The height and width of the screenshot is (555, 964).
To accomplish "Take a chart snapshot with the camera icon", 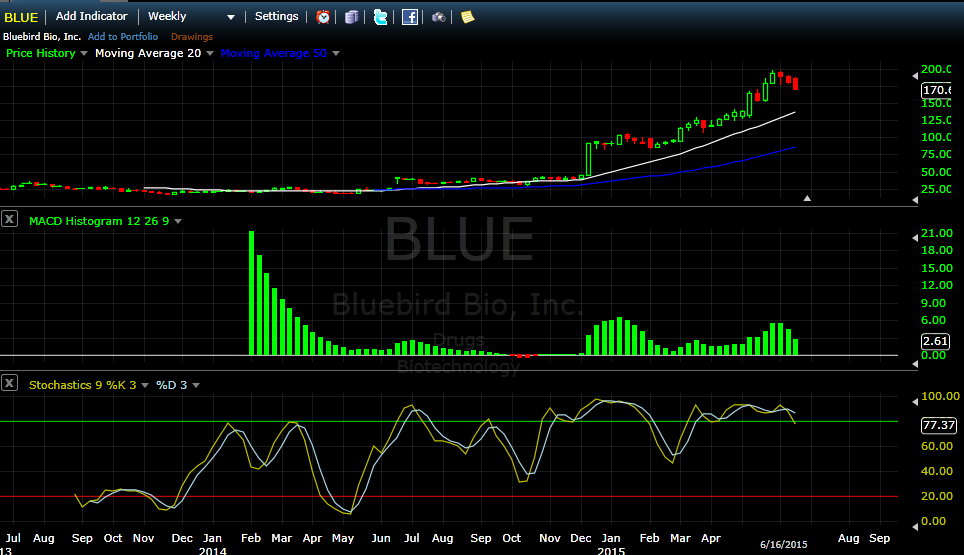I will [x=438, y=17].
